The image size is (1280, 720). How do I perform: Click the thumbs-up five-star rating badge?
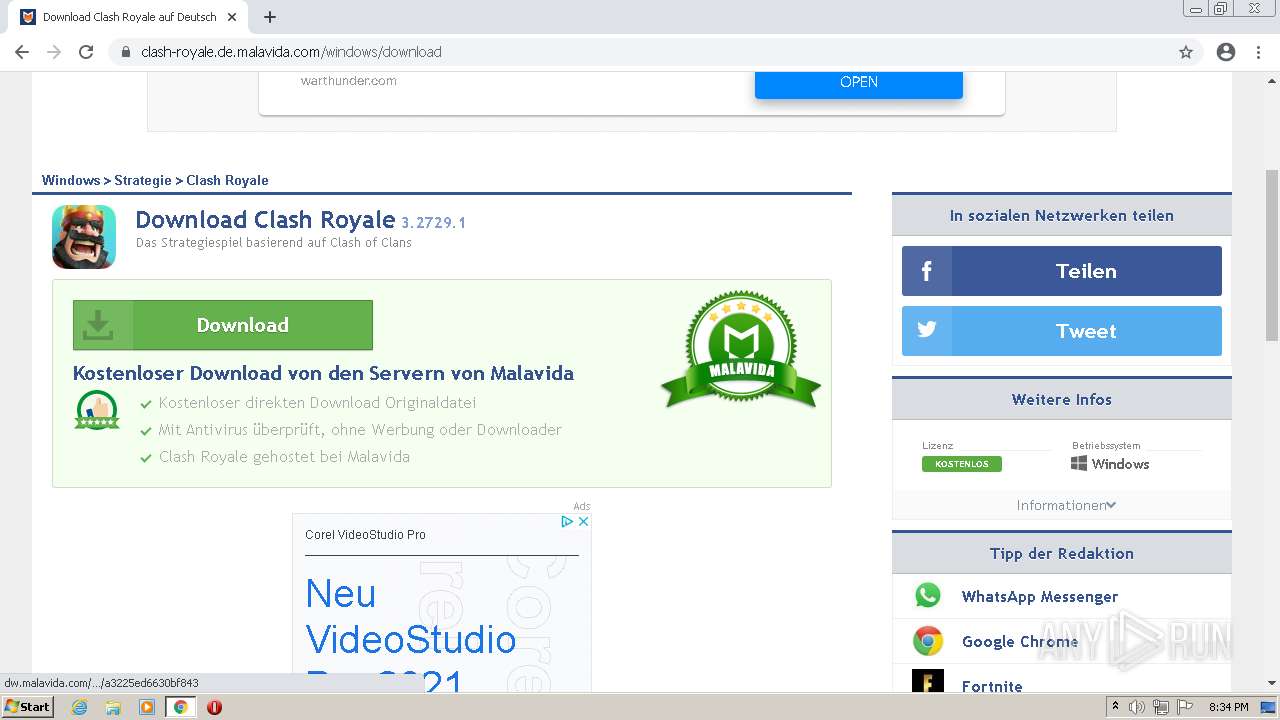click(x=97, y=410)
